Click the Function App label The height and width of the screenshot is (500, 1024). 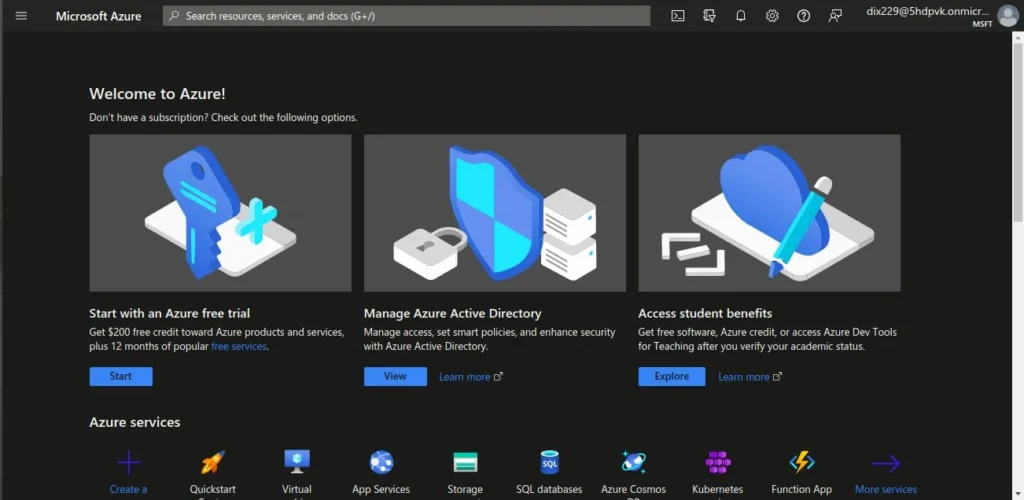click(801, 489)
